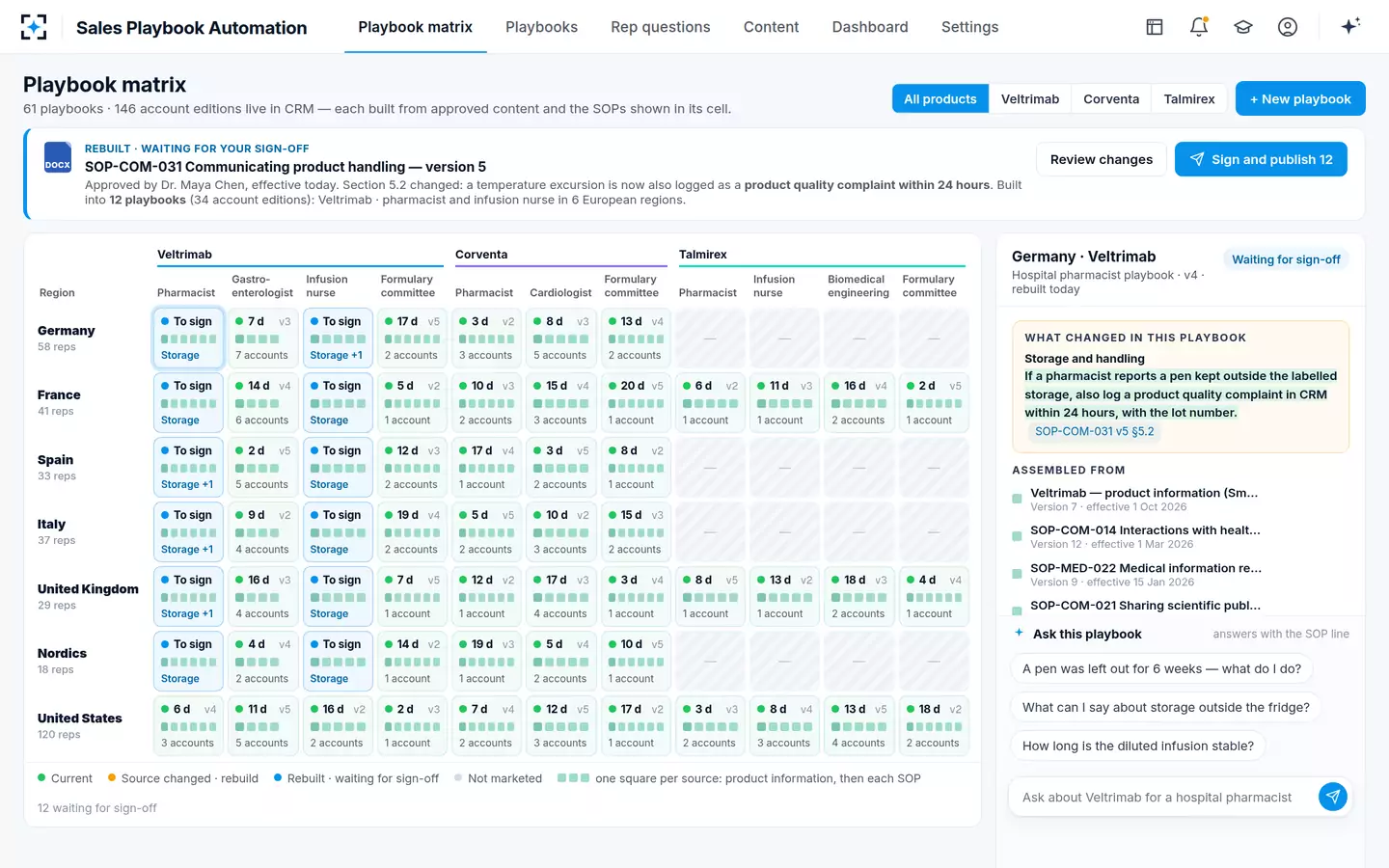This screenshot has height=868, width=1389.
Task: Ask about storage outside the fridge
Action: pyautogui.click(x=1165, y=707)
